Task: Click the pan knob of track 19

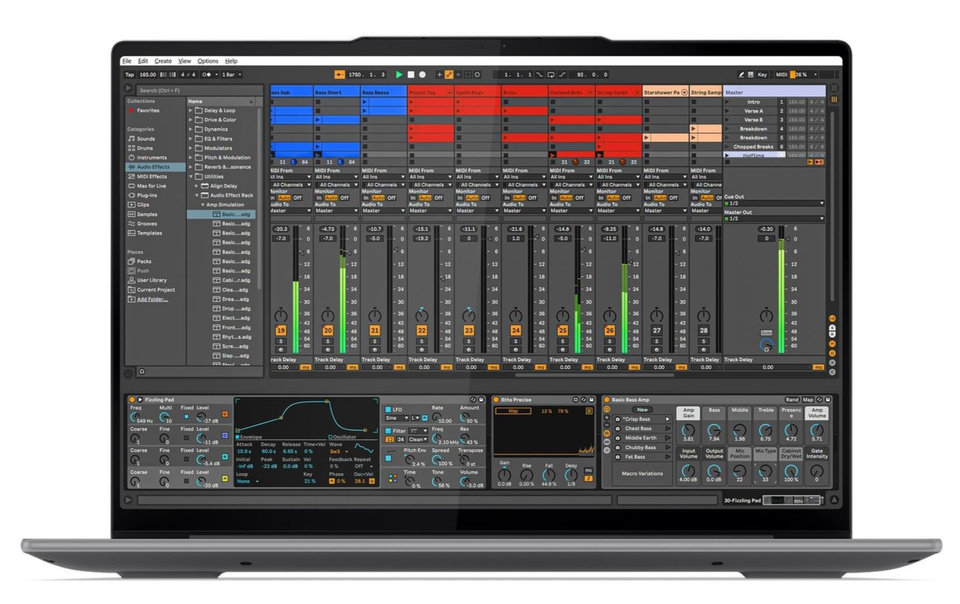Action: [280, 315]
